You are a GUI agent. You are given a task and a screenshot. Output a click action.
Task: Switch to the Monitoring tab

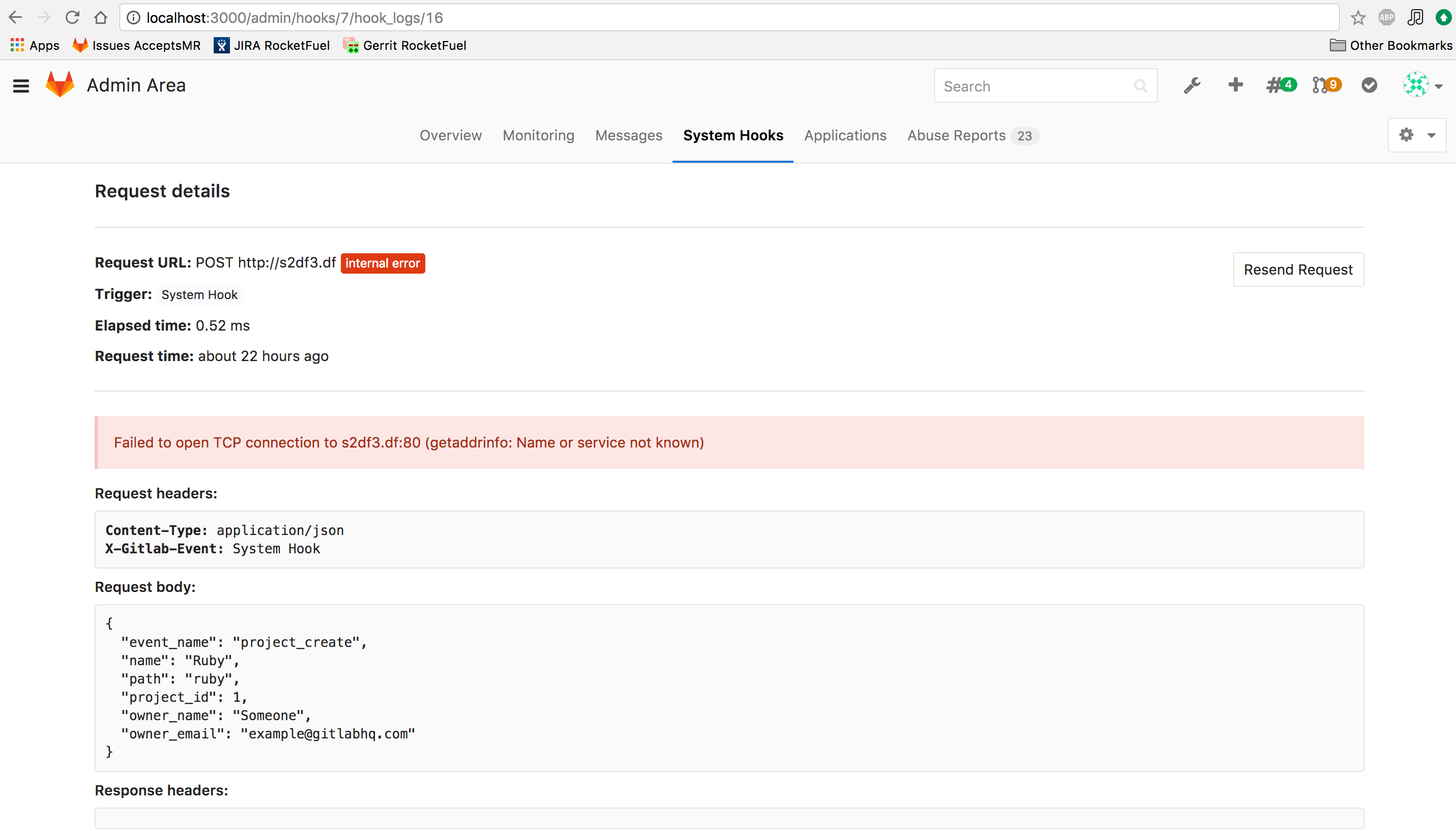538,135
